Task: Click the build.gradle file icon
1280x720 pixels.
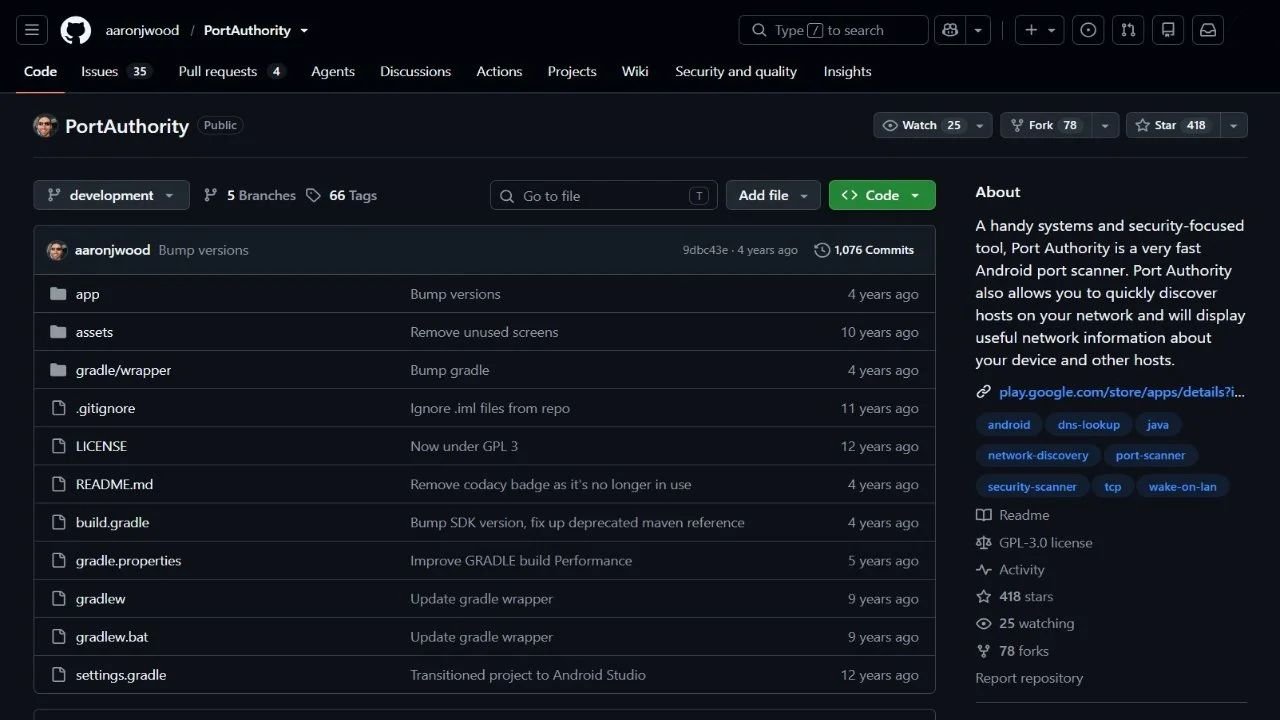Action: [x=58, y=522]
